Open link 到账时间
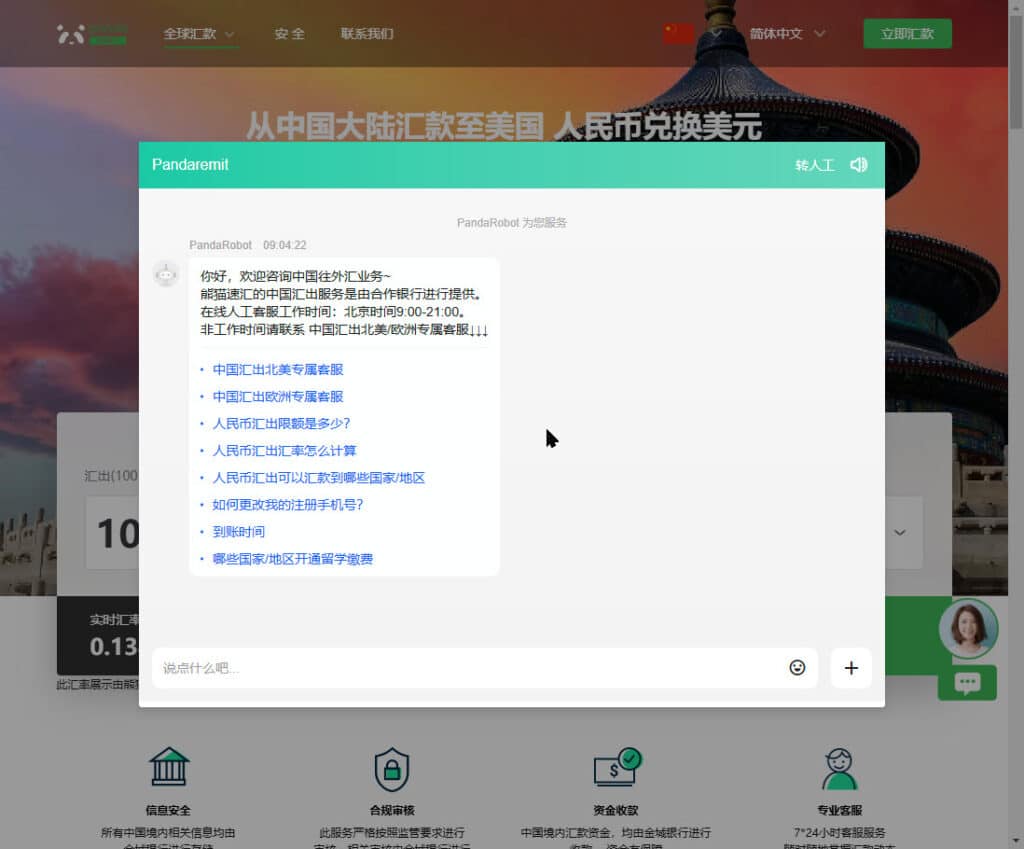The width and height of the screenshot is (1024, 849). (238, 532)
